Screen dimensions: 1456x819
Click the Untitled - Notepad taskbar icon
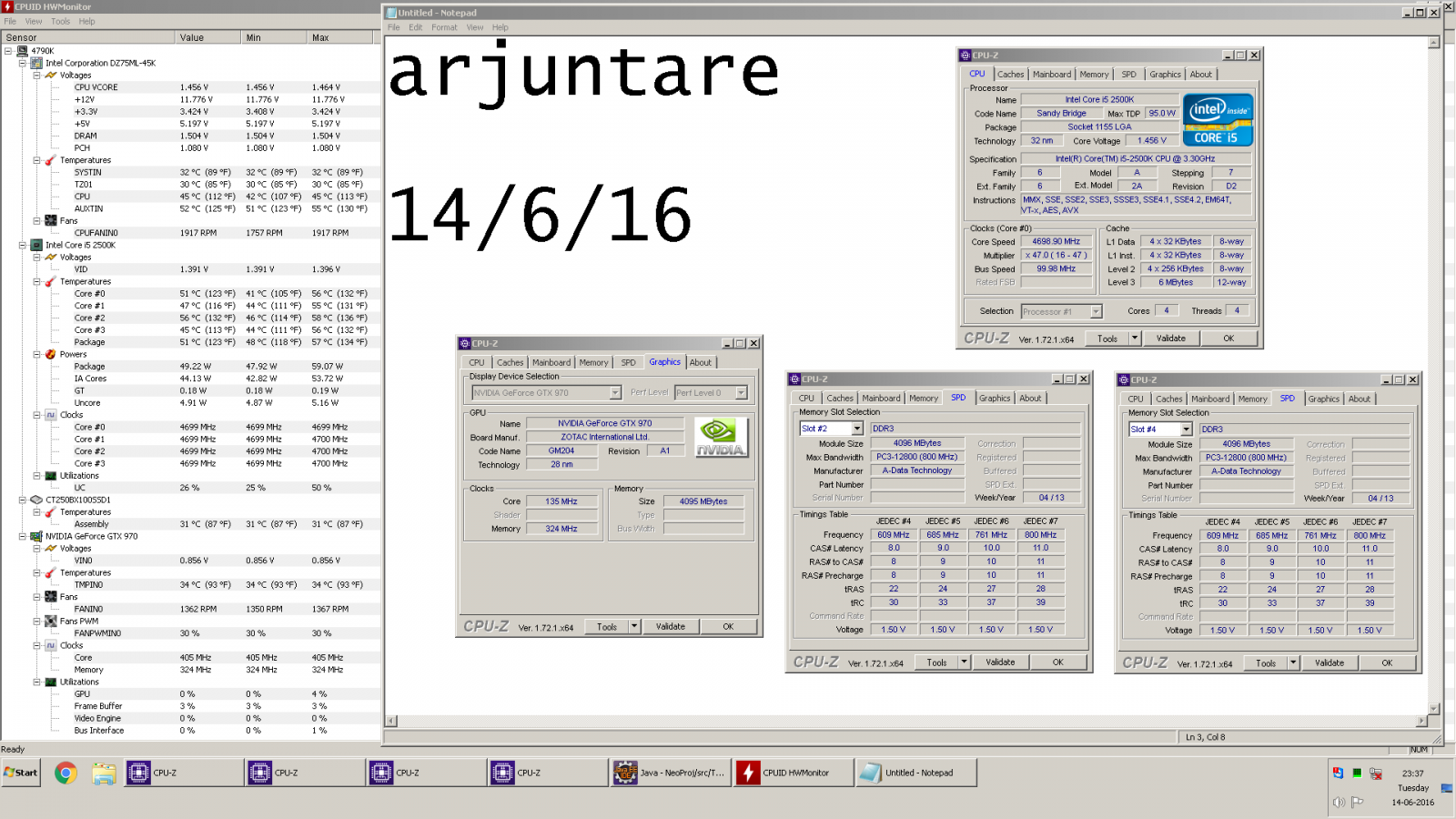(916, 773)
